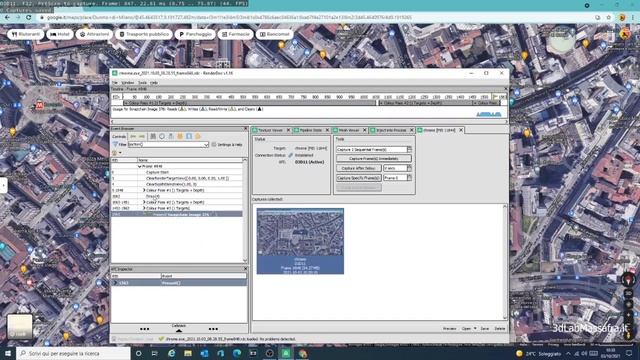Click the clock timing icon in Event Browser
640x360 pixels.
pyautogui.click(x=162, y=136)
